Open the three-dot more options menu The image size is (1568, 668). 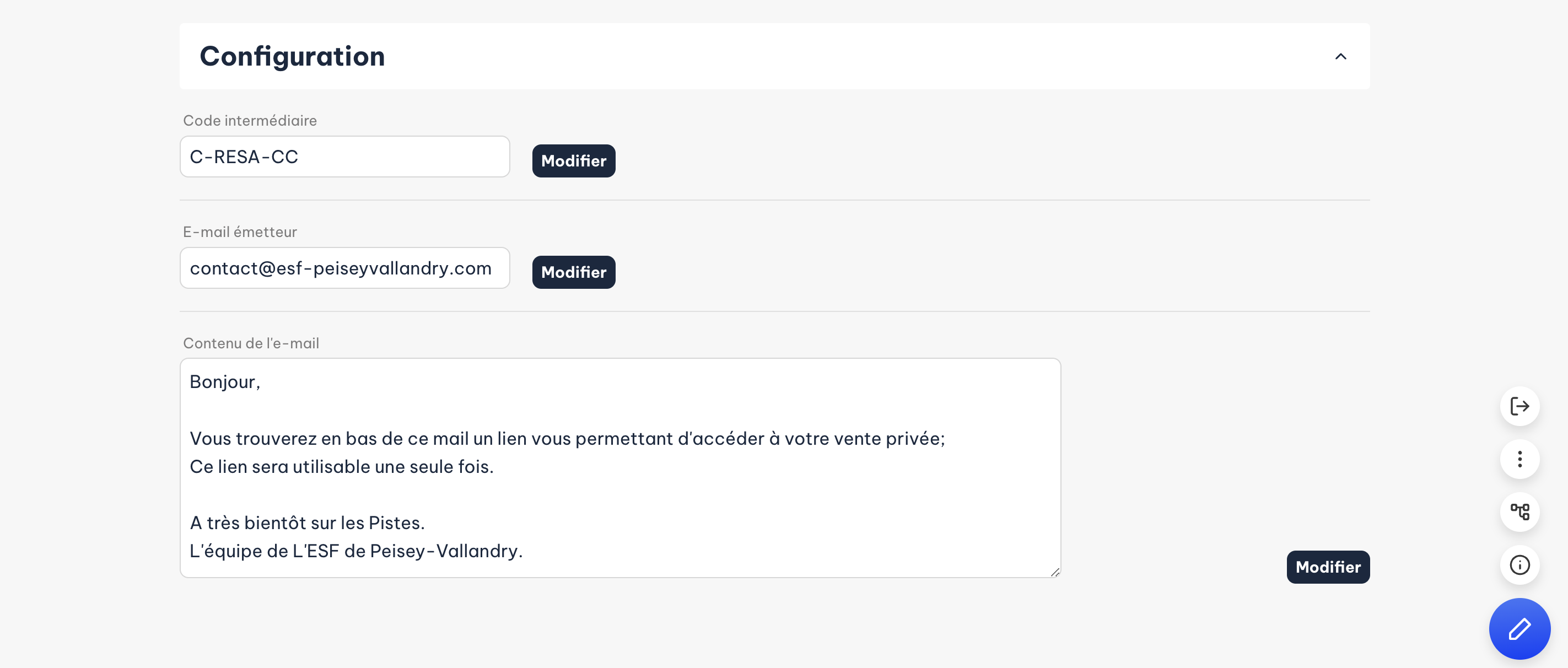click(1519, 459)
